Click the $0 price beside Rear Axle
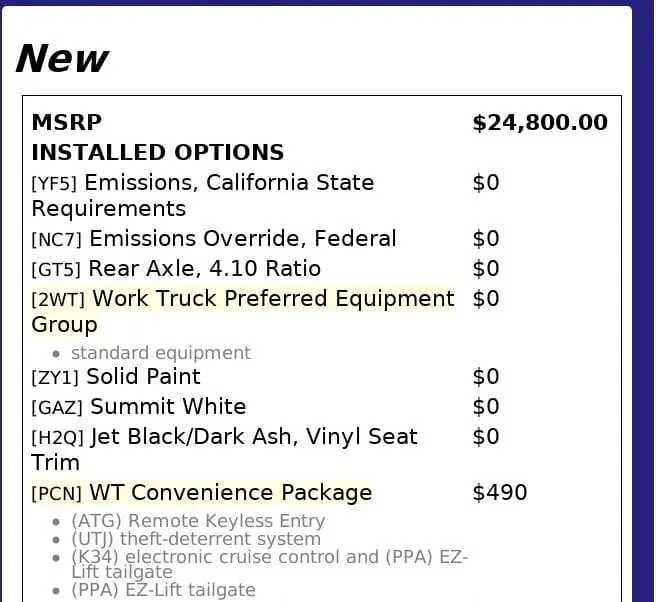This screenshot has height=602, width=656. [x=485, y=269]
